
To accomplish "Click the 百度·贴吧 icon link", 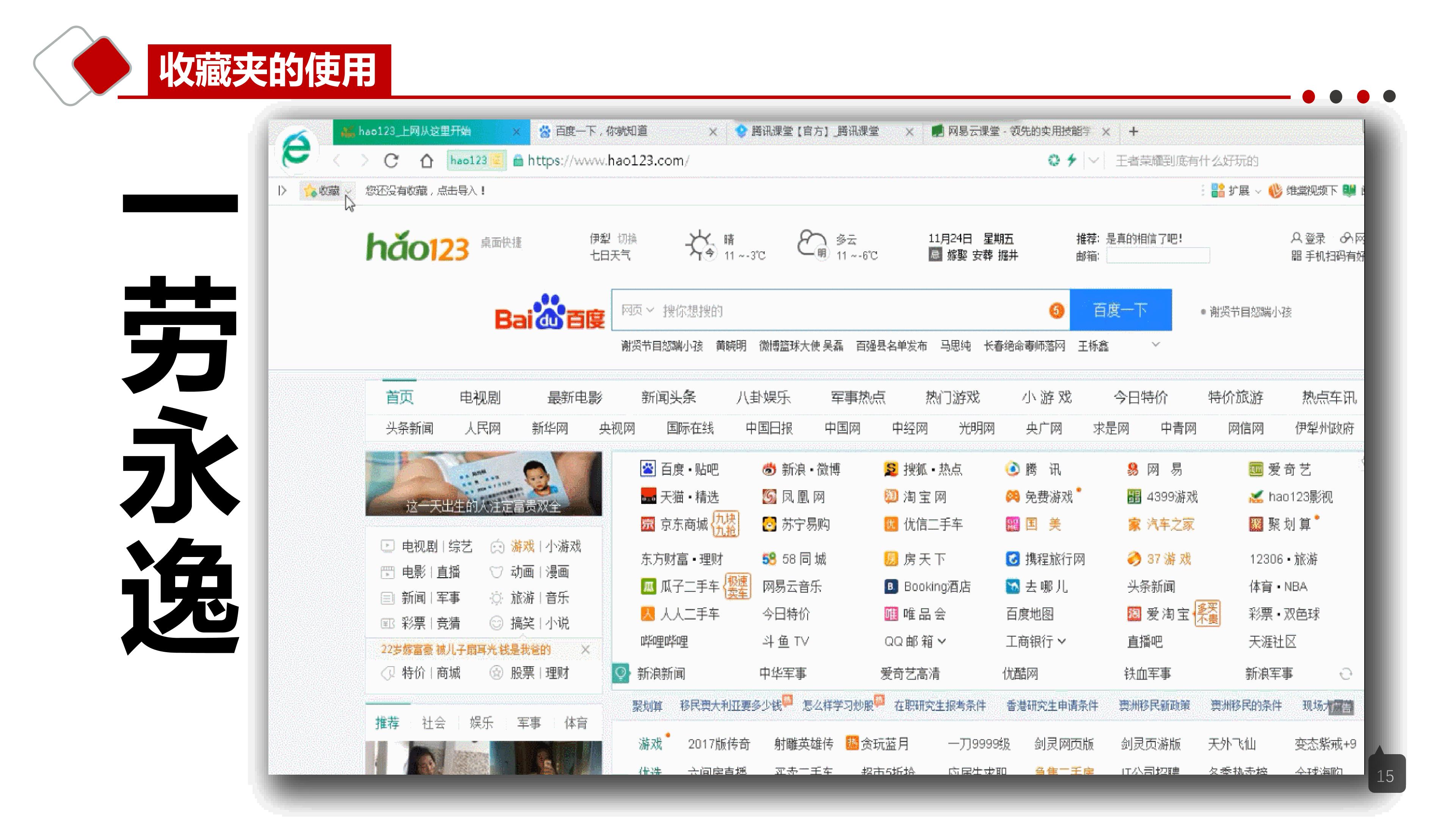I will [679, 469].
